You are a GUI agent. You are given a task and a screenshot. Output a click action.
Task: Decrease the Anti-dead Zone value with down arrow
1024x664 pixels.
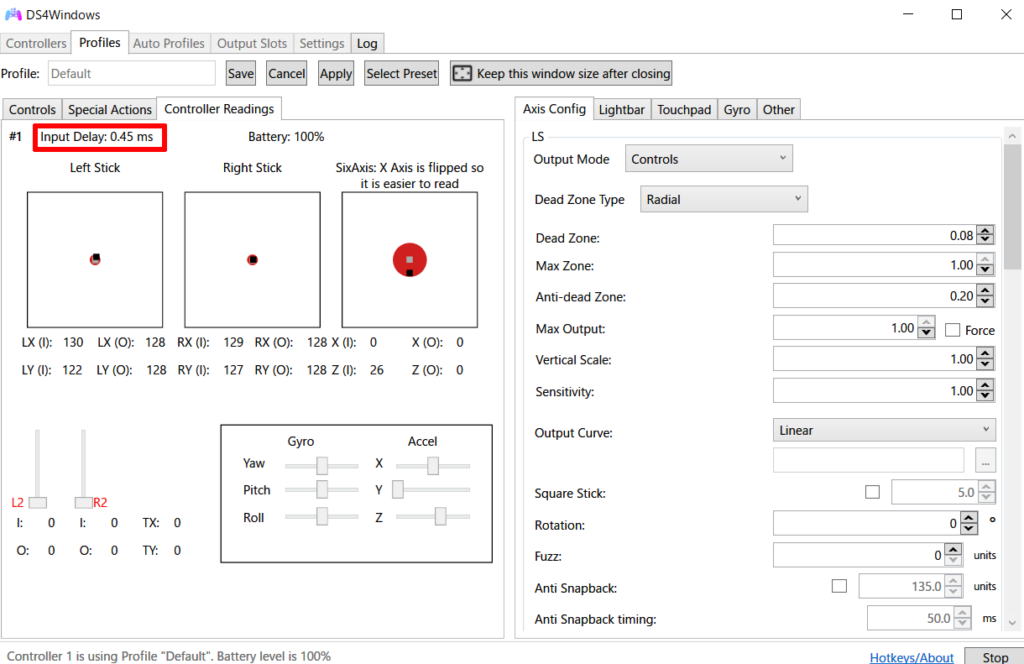coord(986,301)
